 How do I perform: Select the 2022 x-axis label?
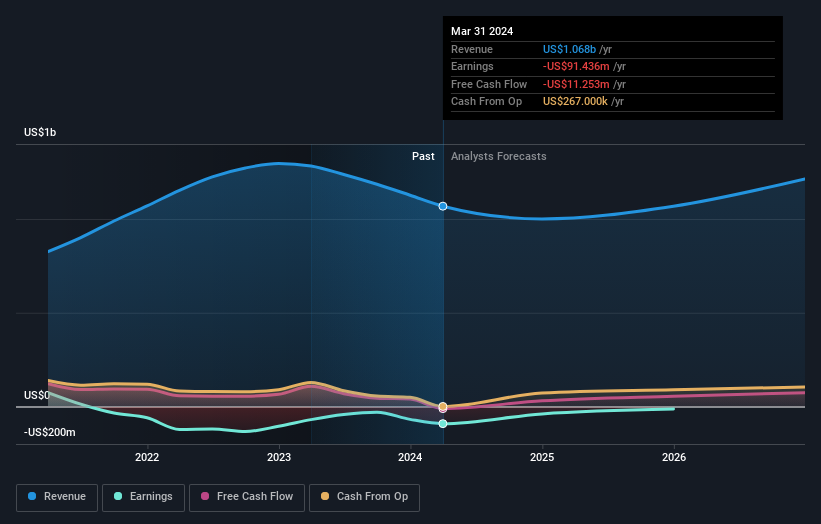click(147, 457)
